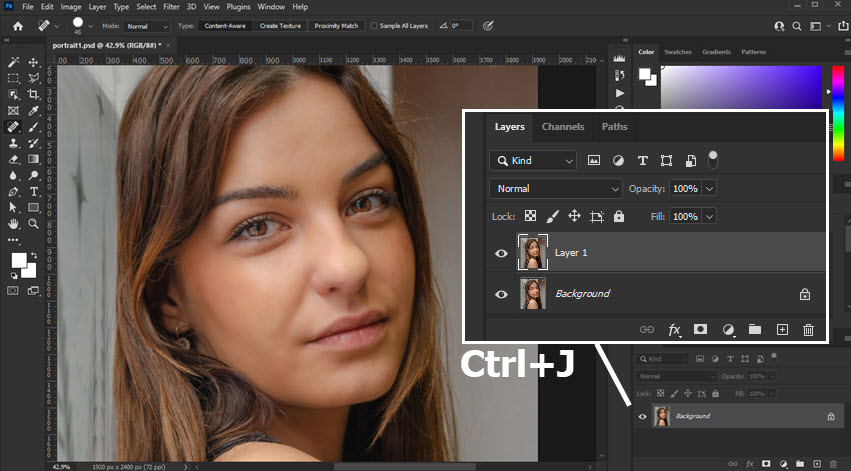Screen dimensions: 851x471
Task: Go to the Home screen
Action: click(18, 26)
